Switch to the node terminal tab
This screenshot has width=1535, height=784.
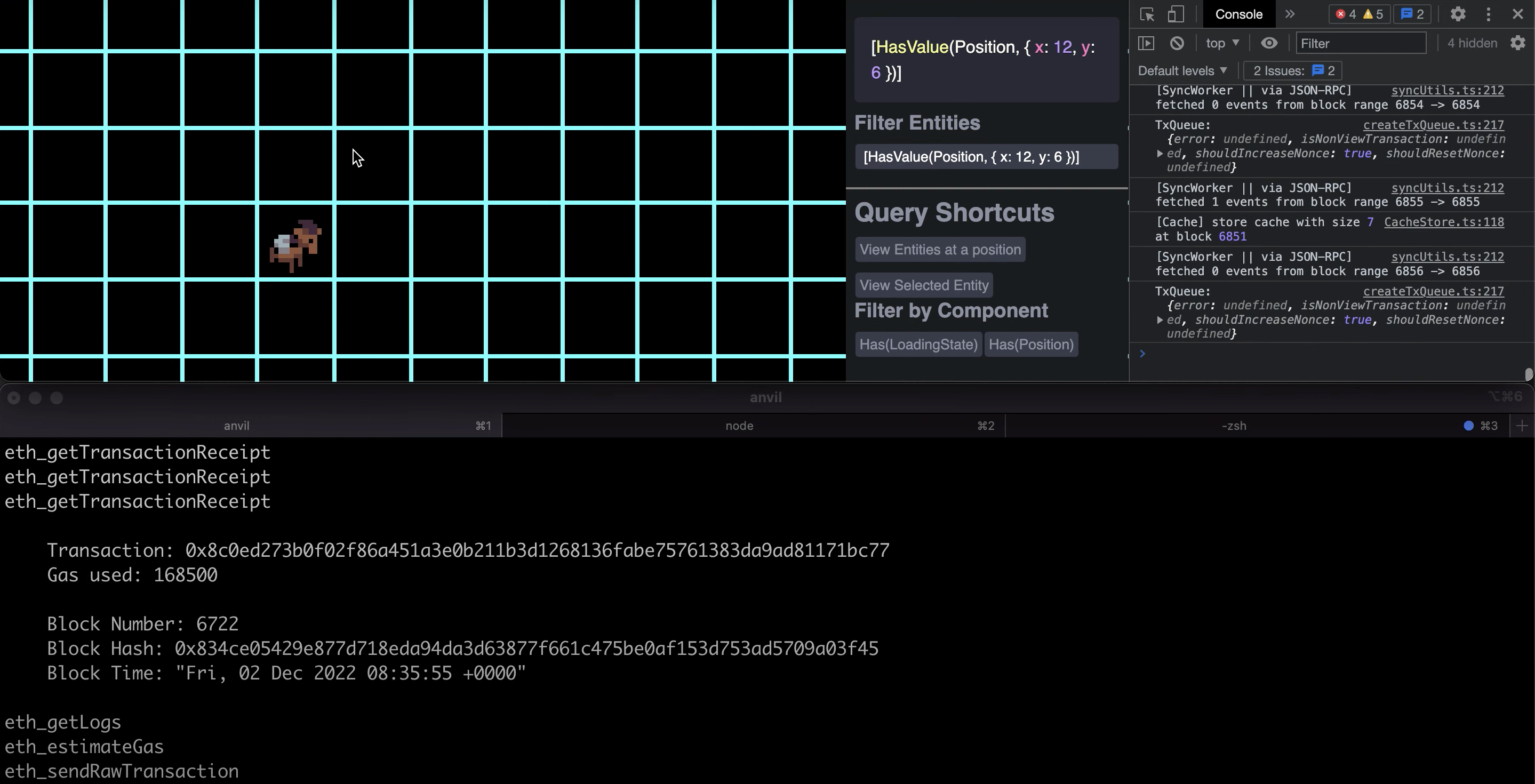pos(739,426)
